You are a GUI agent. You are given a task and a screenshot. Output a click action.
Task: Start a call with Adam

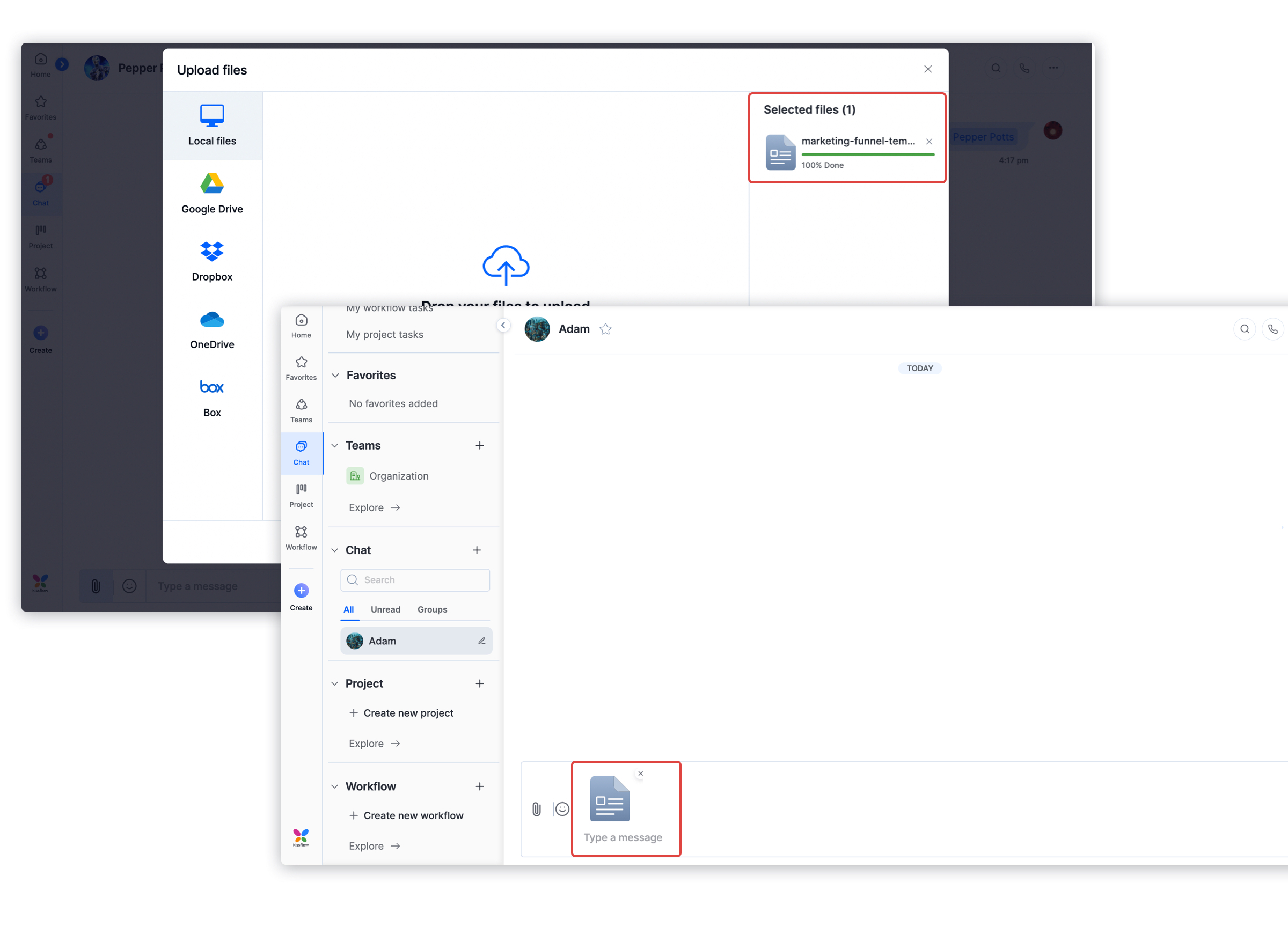coord(1272,329)
